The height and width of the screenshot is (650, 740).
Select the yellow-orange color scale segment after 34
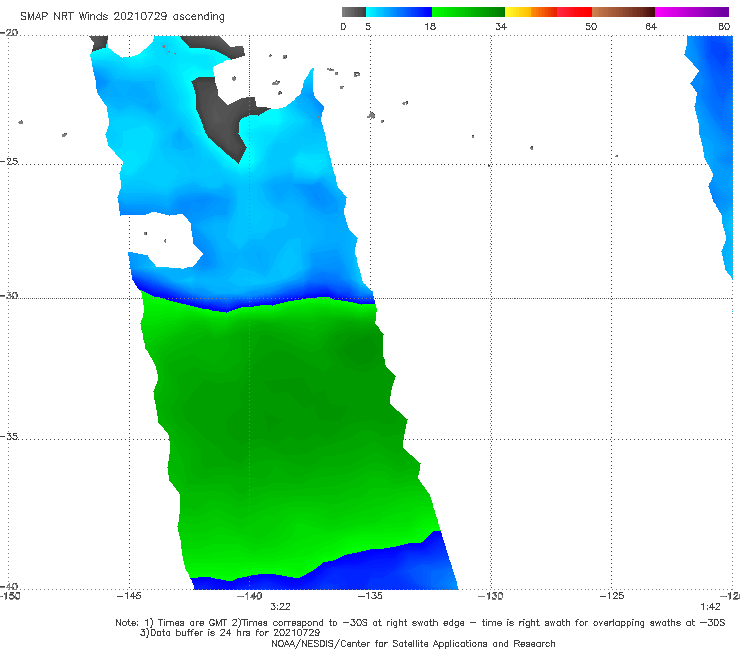(530, 12)
